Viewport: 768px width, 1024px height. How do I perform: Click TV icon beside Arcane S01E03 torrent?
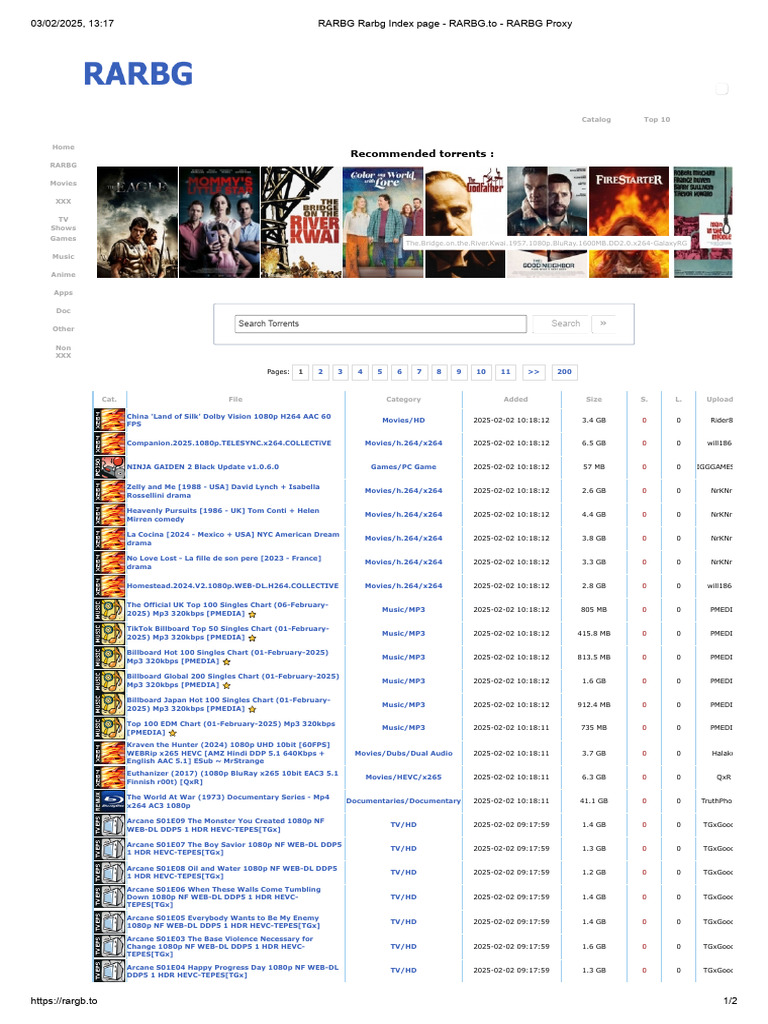point(109,946)
